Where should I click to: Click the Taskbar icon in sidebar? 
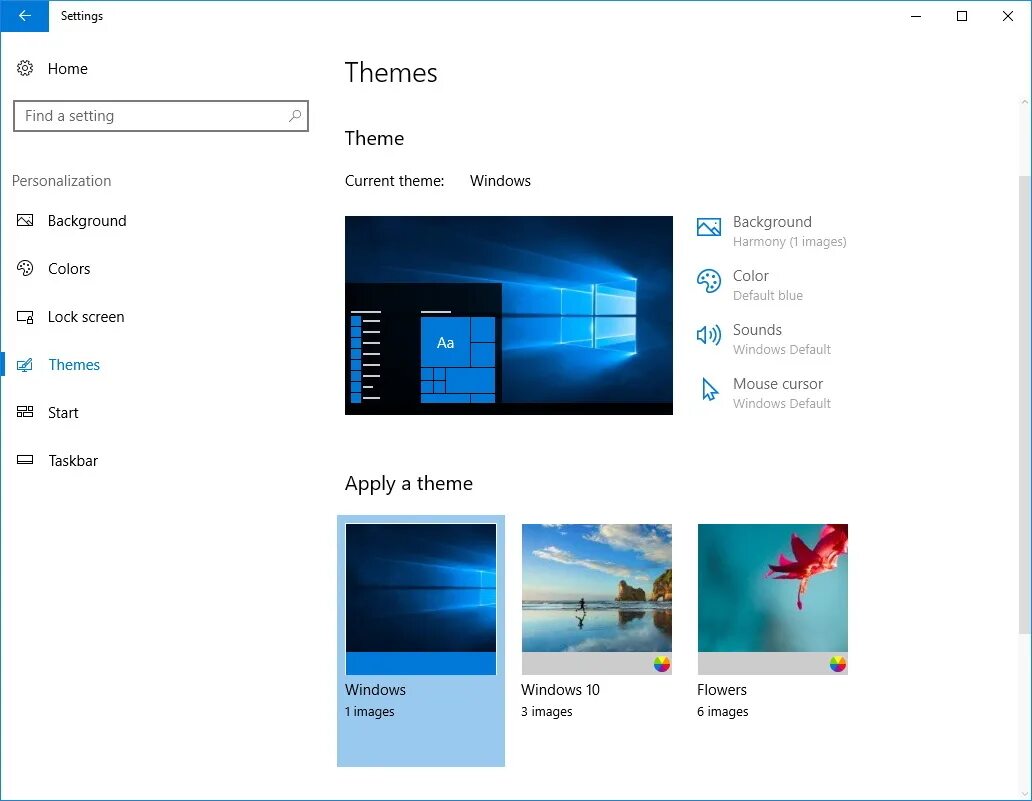(25, 460)
